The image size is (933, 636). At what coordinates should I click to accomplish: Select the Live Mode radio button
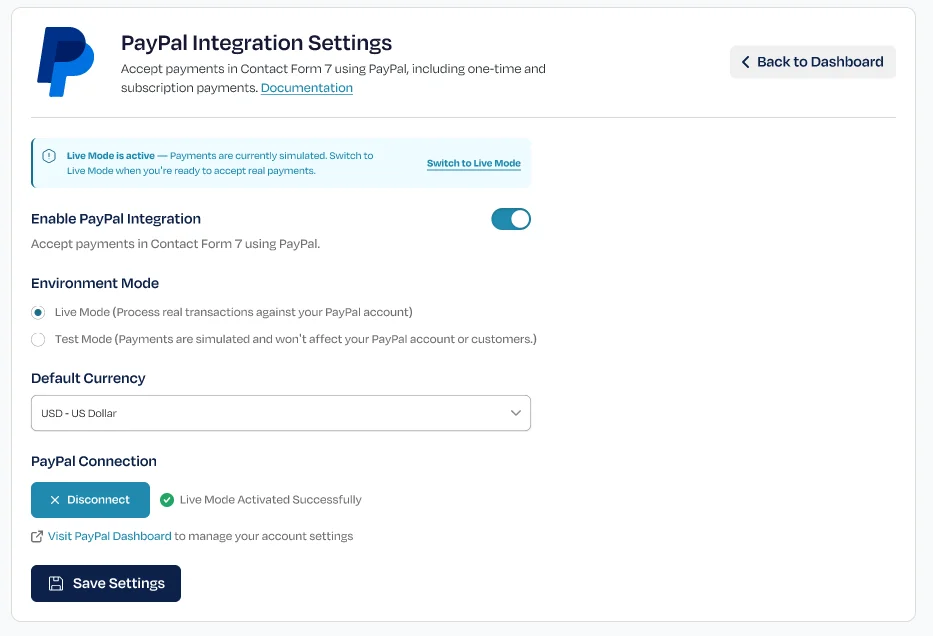[x=38, y=312]
